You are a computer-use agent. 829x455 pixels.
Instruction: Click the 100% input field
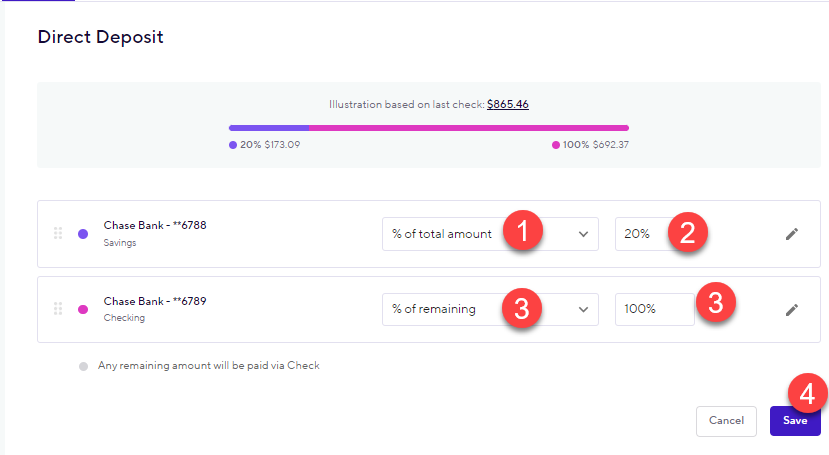tap(655, 310)
